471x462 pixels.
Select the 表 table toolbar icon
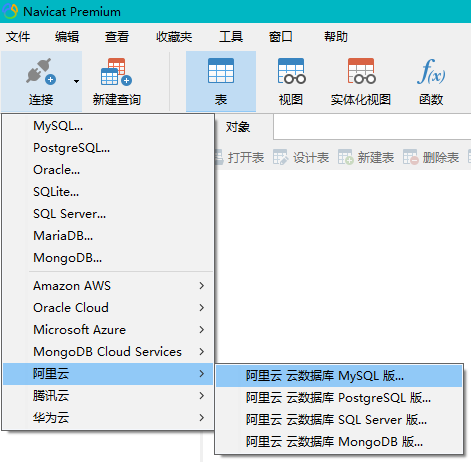[221, 71]
